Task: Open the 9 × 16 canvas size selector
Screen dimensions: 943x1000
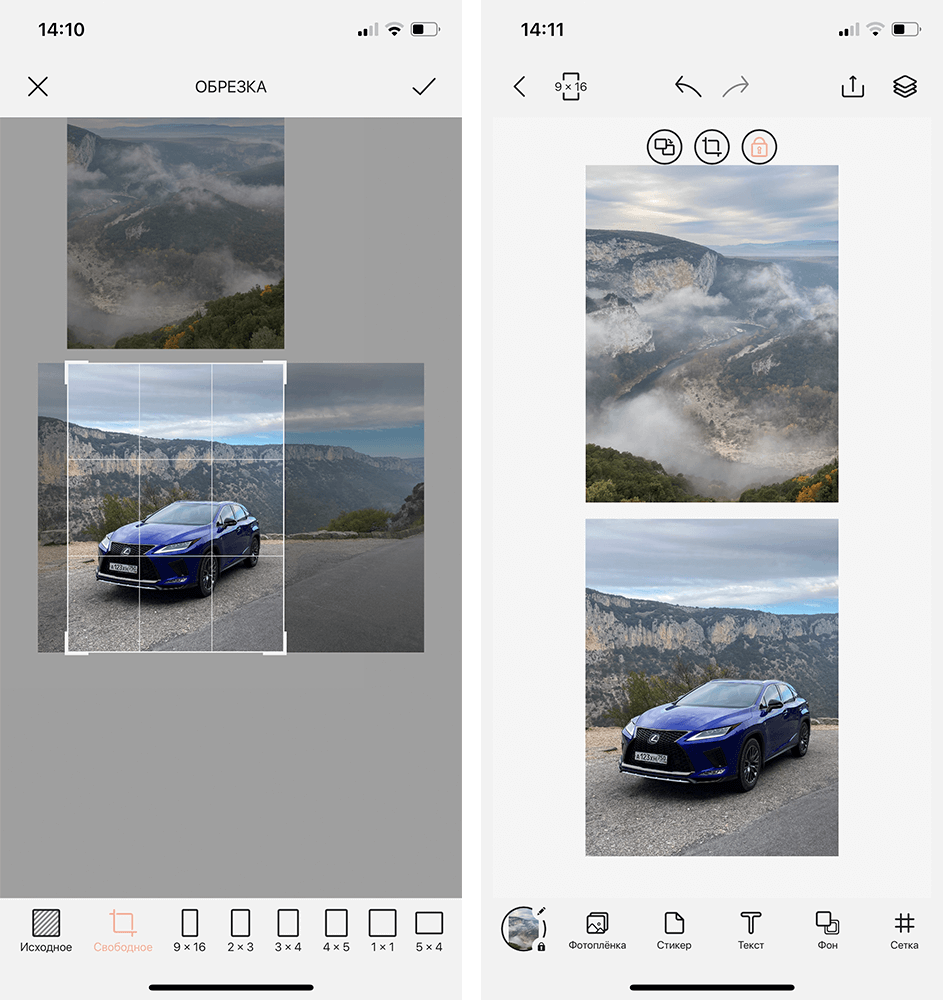Action: pos(571,87)
